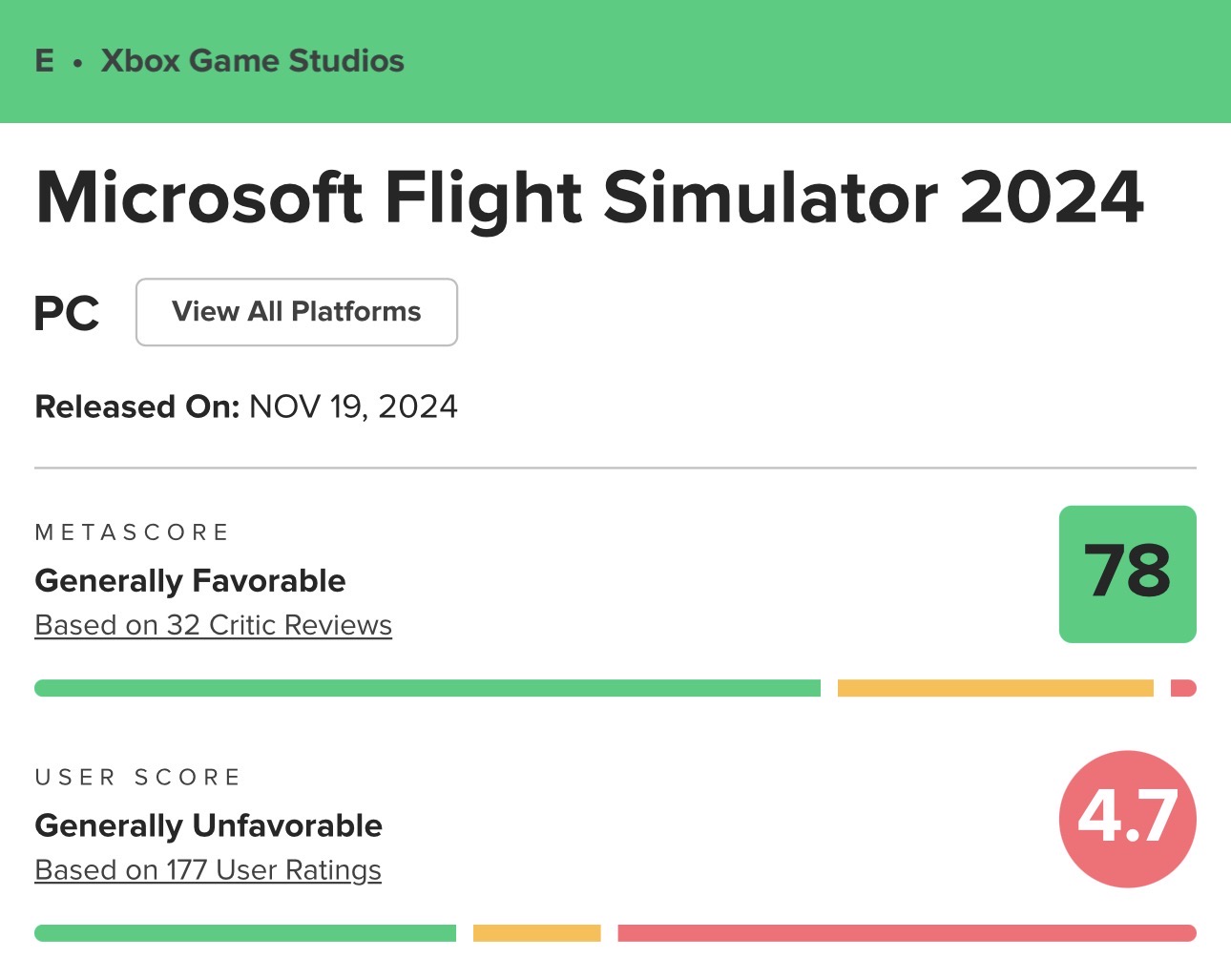1231x980 pixels.
Task: Select the yellow mixed segment of critic bar
Action: pos(994,688)
